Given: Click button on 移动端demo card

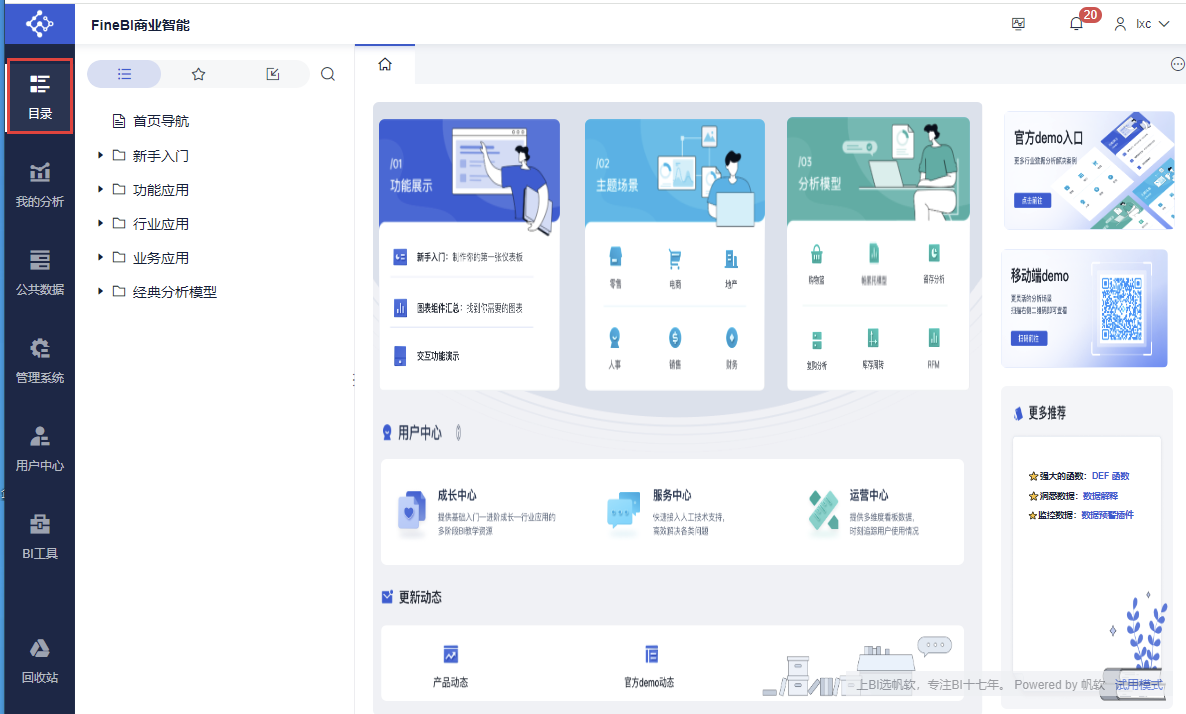Looking at the screenshot, I should [1029, 338].
